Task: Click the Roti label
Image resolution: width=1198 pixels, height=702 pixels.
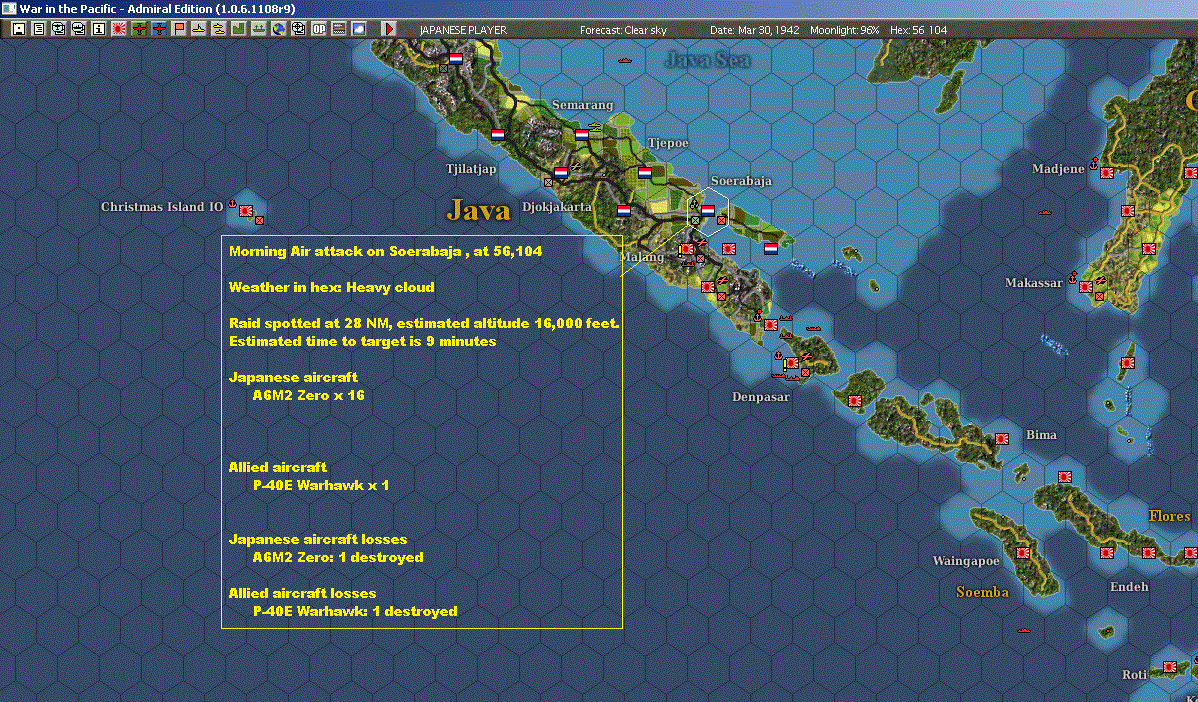Action: [x=1134, y=675]
